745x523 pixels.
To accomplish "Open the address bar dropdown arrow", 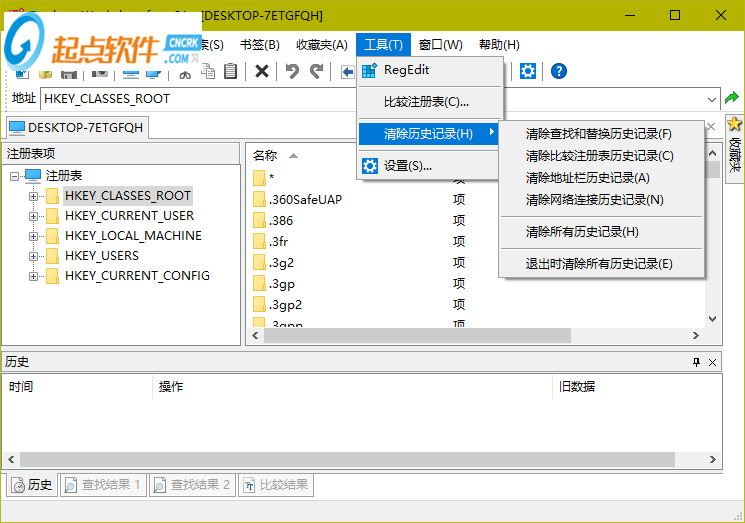I will (x=712, y=99).
